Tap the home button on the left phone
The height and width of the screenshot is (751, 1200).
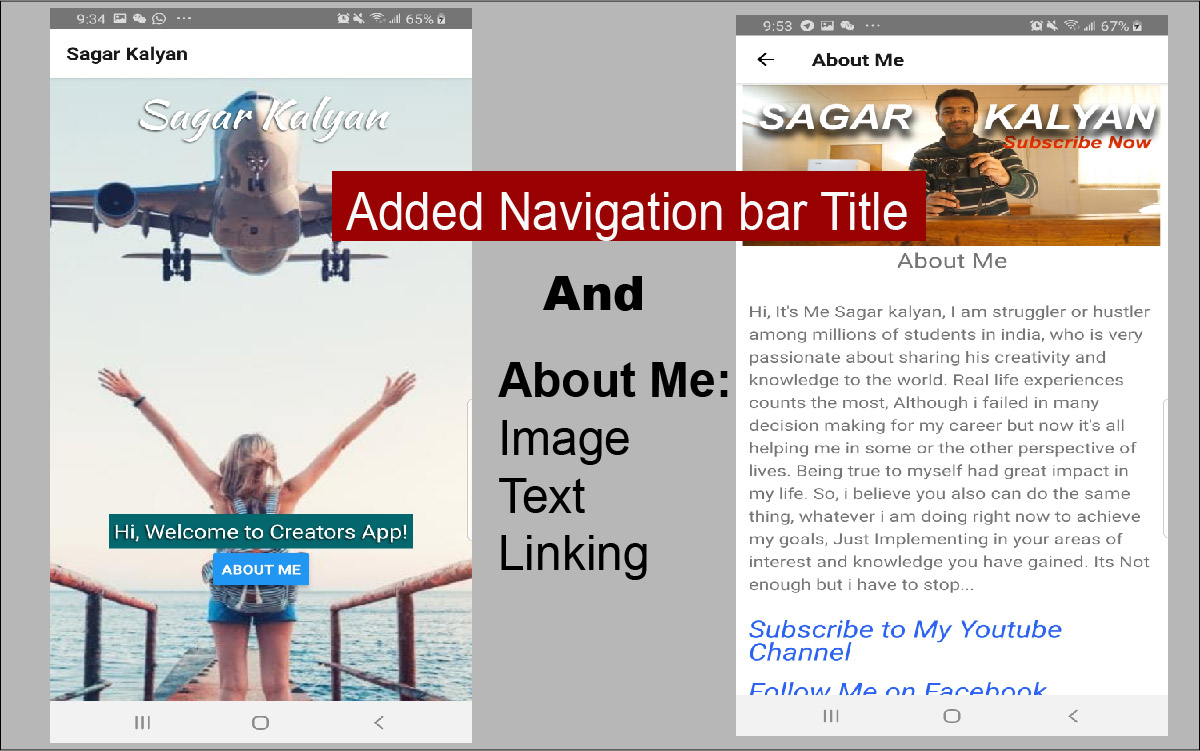tap(260, 723)
